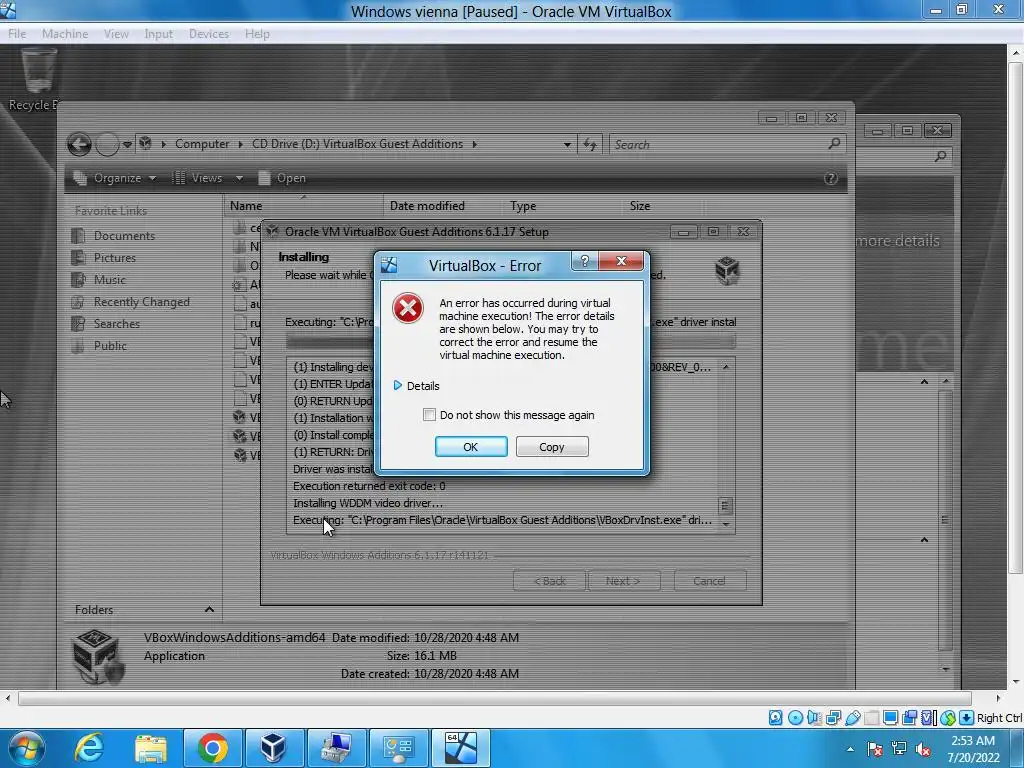
Task: Click the help question mark in error dialog
Action: click(584, 261)
